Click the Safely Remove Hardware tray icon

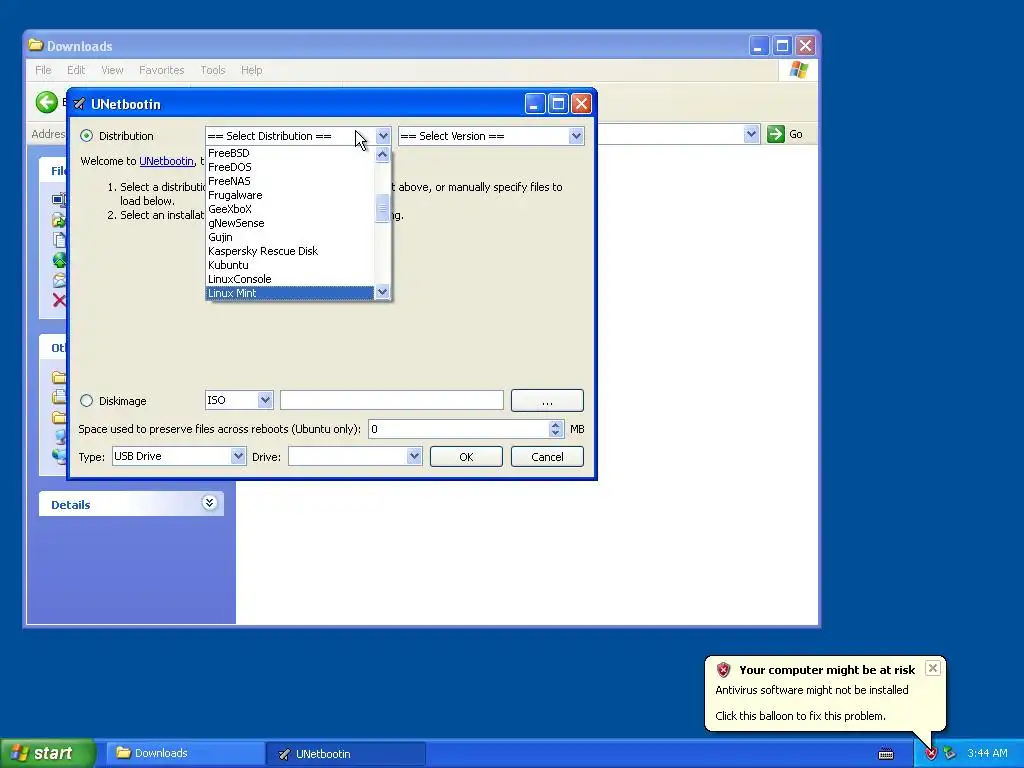[x=949, y=754]
